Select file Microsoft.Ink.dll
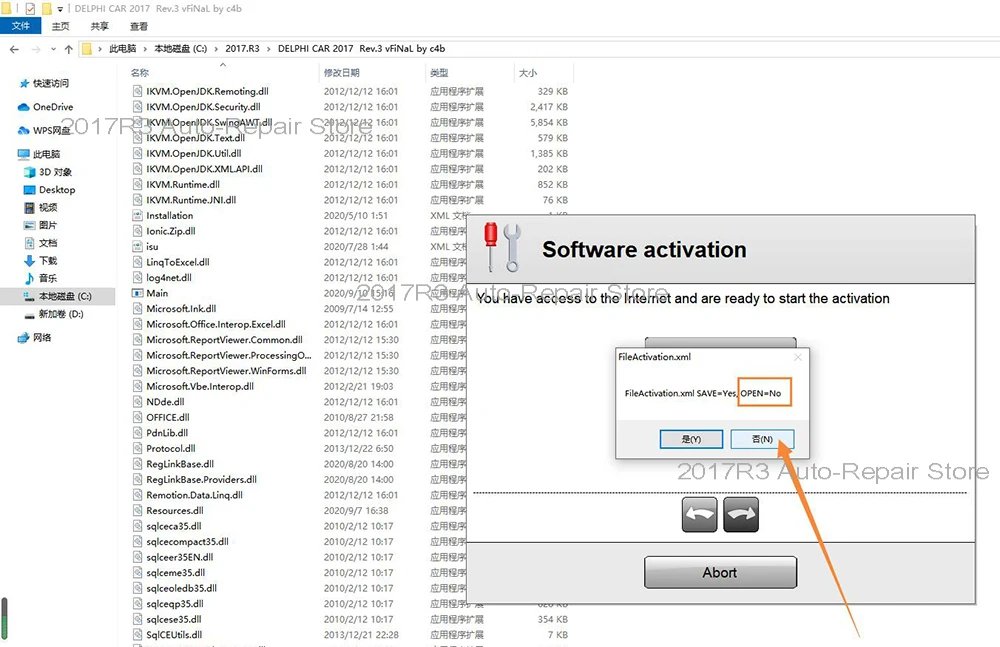This screenshot has height=647, width=1000. [x=181, y=309]
